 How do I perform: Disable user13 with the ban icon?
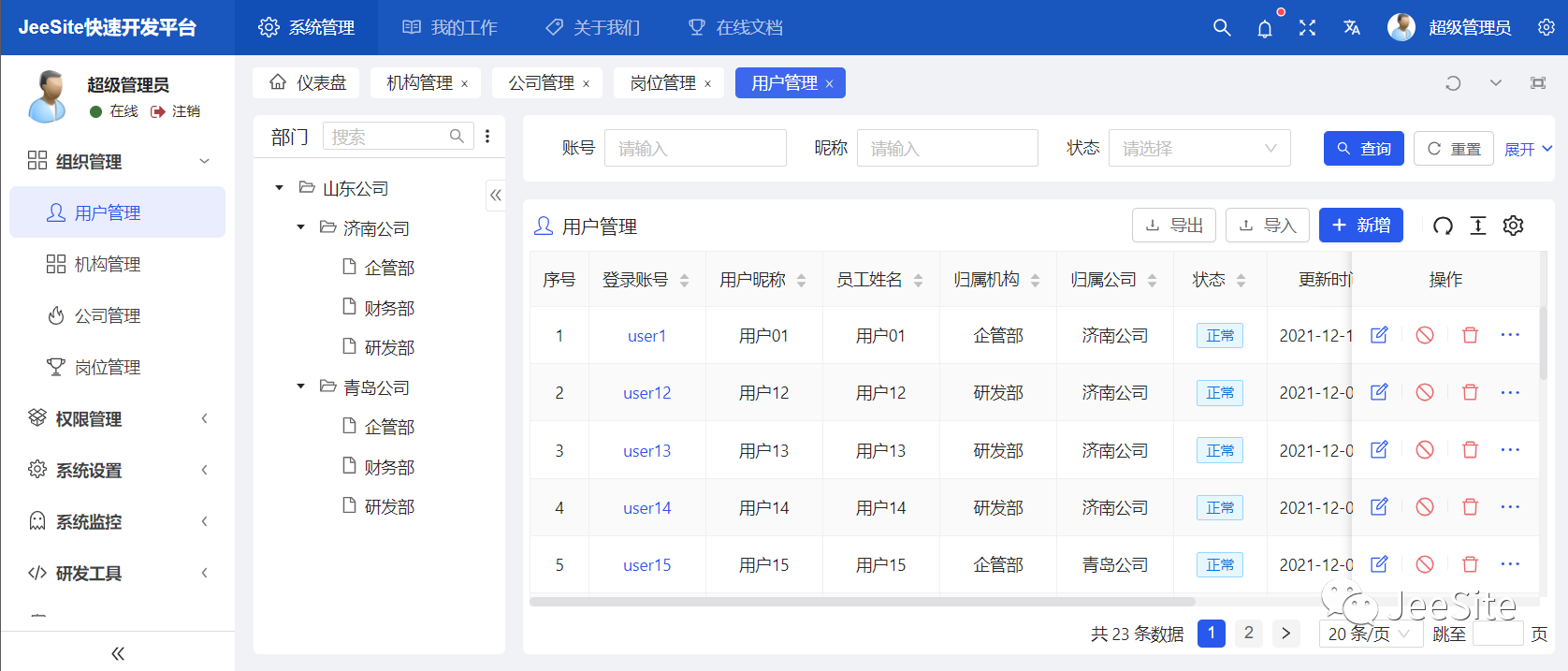coord(1425,450)
